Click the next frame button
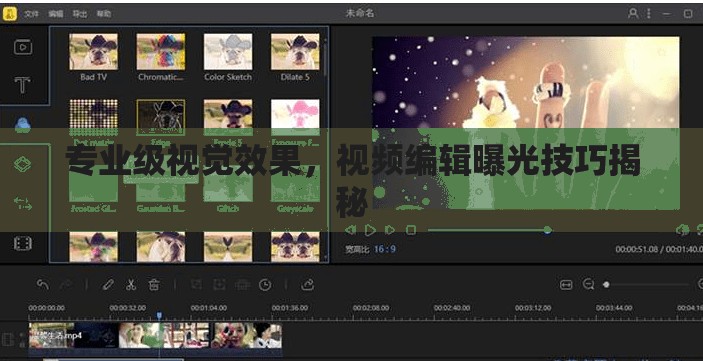 pyautogui.click(x=390, y=230)
